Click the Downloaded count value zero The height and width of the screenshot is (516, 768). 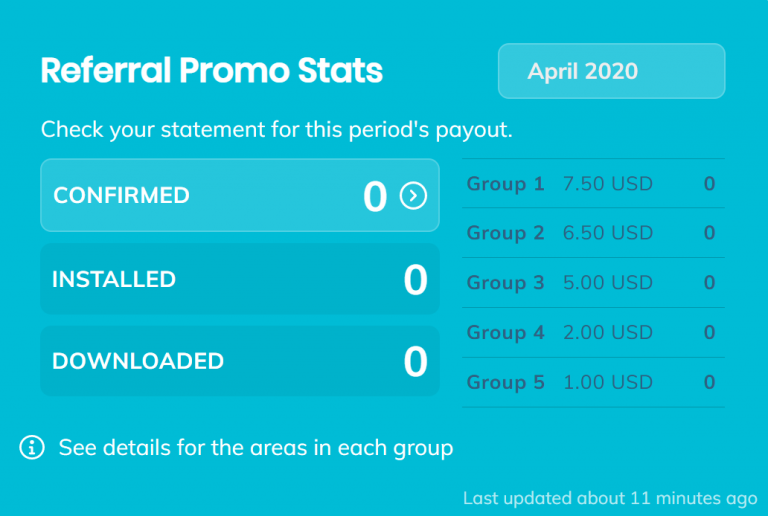(415, 361)
